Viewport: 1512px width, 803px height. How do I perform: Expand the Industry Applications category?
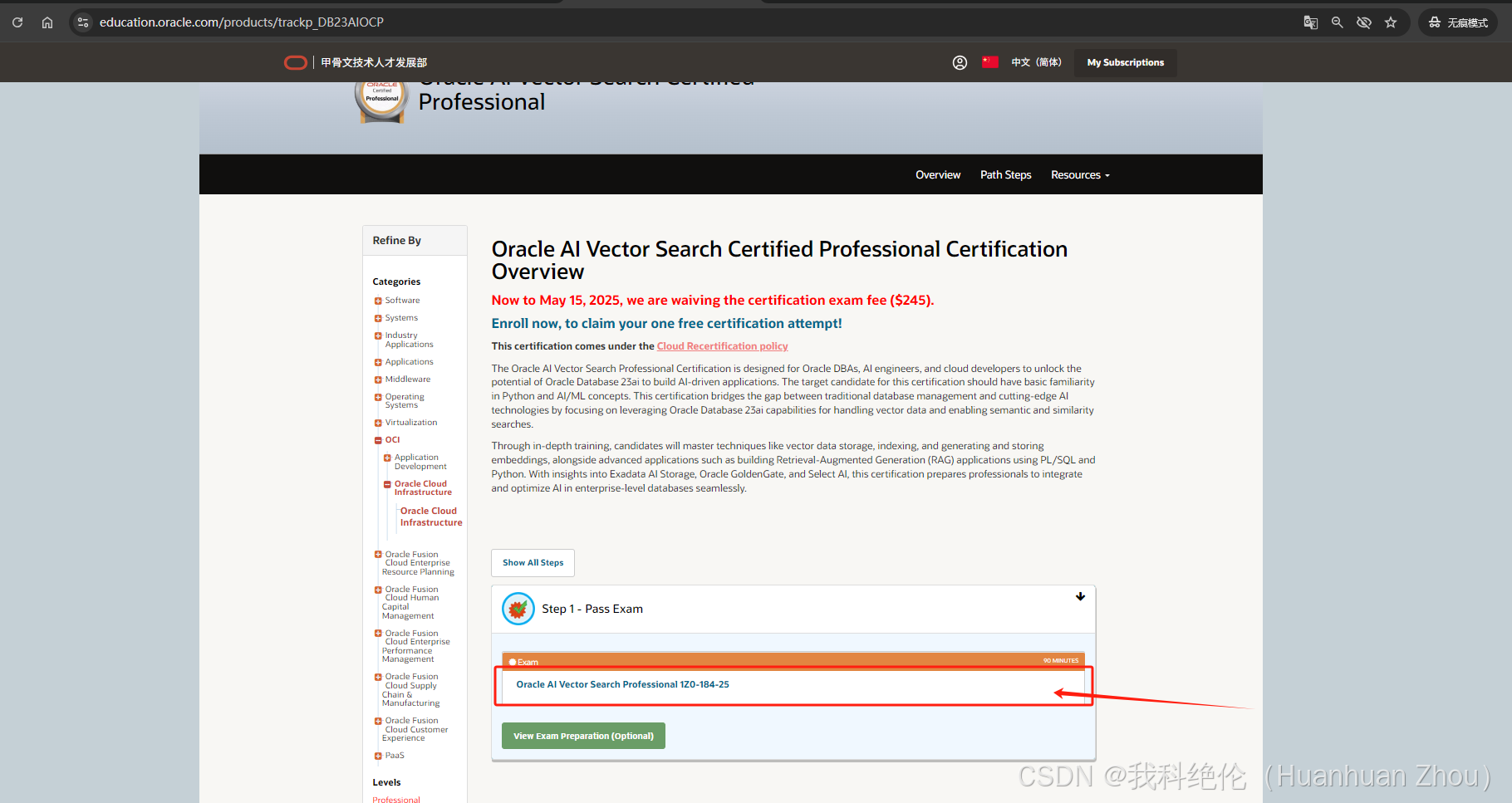click(378, 335)
